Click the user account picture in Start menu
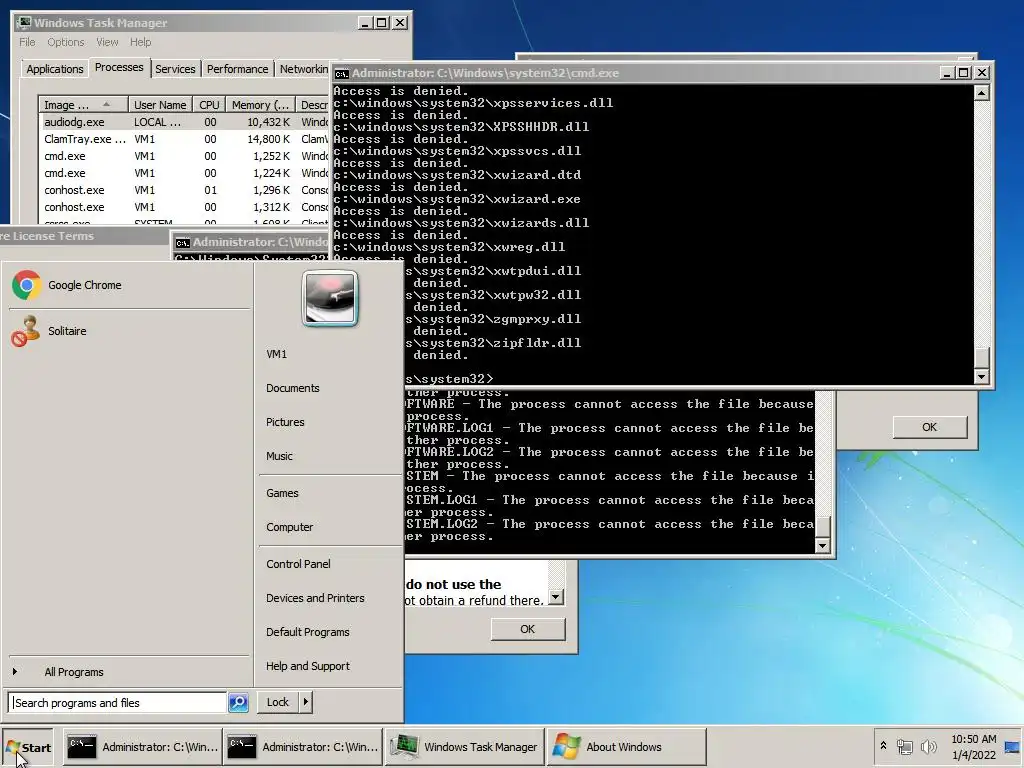Image resolution: width=1024 pixels, height=768 pixels. tap(330, 298)
